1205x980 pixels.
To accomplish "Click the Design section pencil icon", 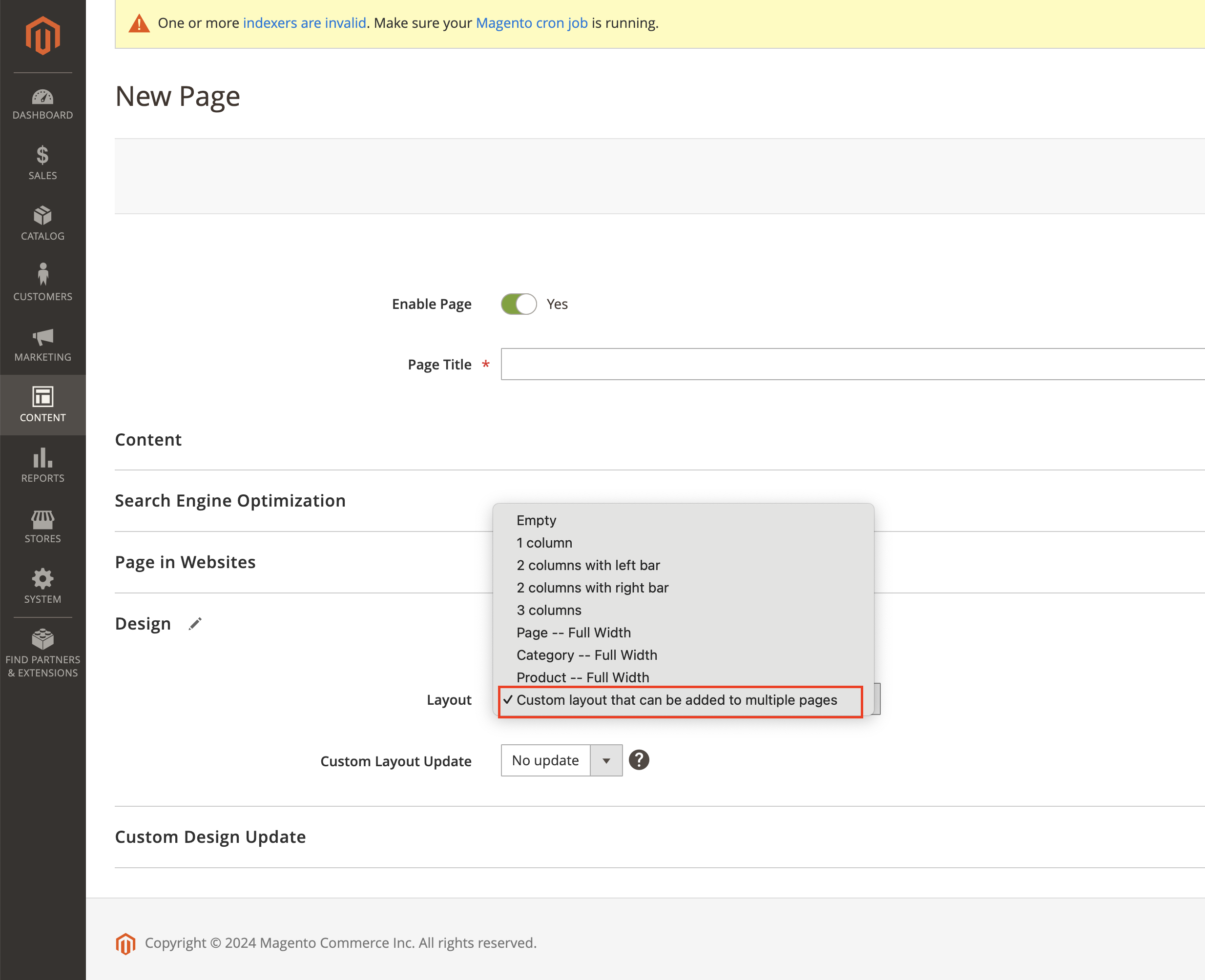I will pos(195,624).
